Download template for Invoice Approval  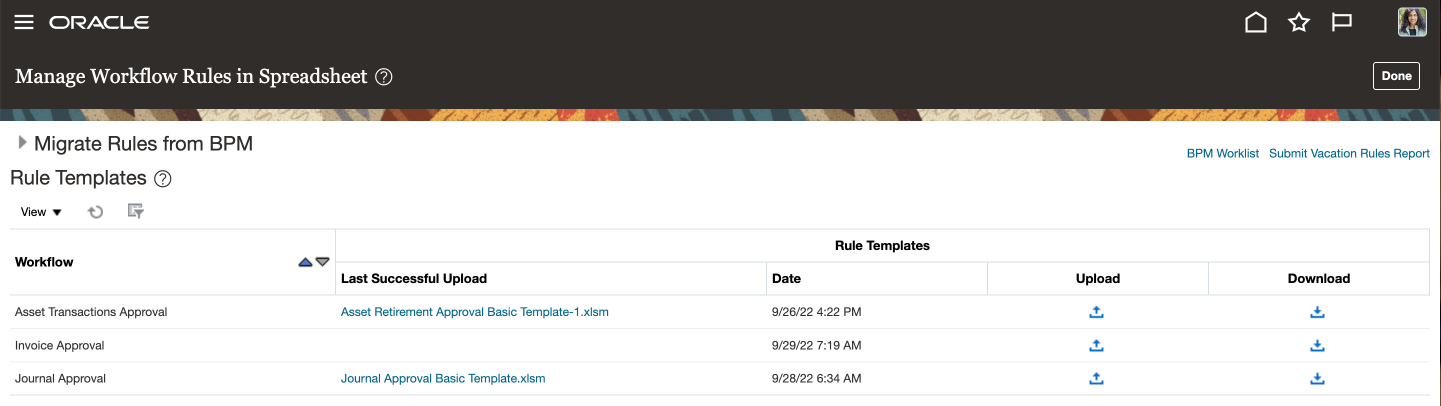pyautogui.click(x=1317, y=346)
